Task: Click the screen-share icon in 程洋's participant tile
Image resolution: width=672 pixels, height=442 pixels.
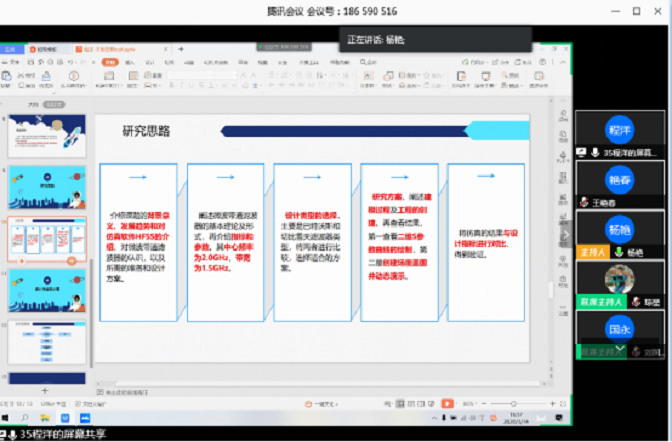Action: pyautogui.click(x=582, y=152)
